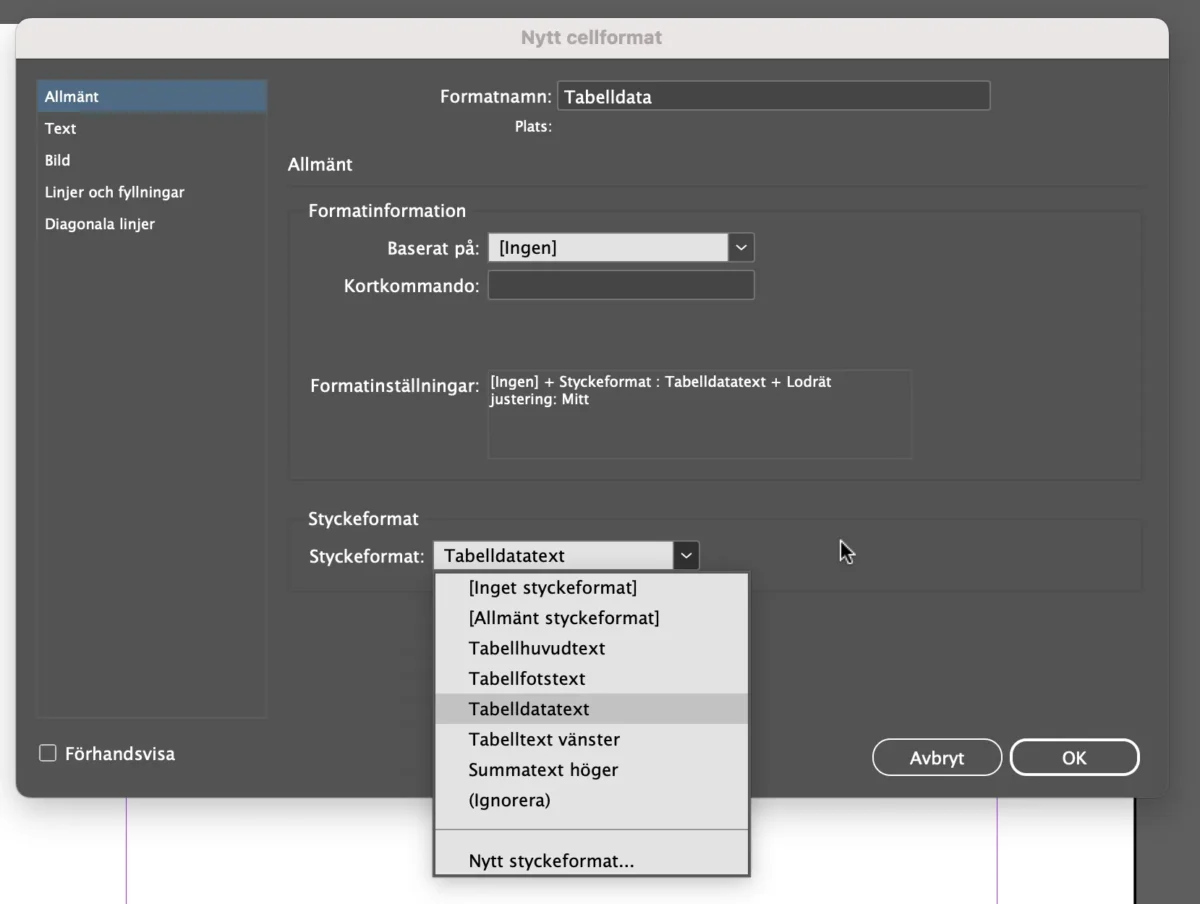The image size is (1200, 904).
Task: Enable the Förhandsvisa checkbox
Action: [47, 753]
